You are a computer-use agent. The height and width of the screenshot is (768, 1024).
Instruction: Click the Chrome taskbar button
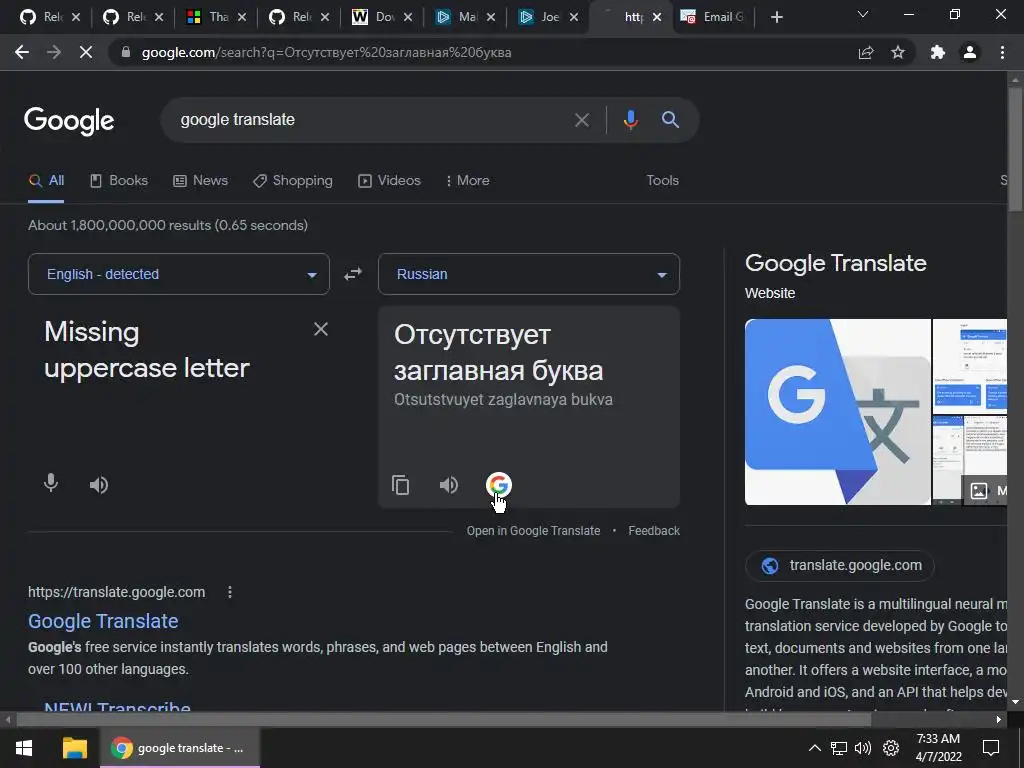point(180,748)
